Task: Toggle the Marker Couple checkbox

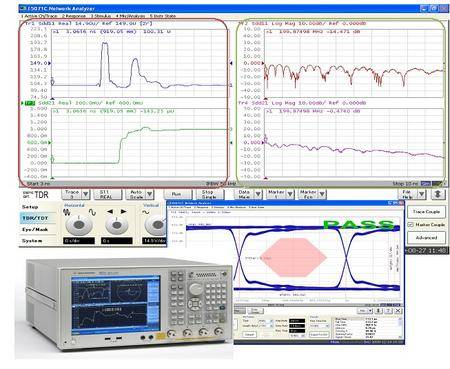Action: pyautogui.click(x=411, y=225)
